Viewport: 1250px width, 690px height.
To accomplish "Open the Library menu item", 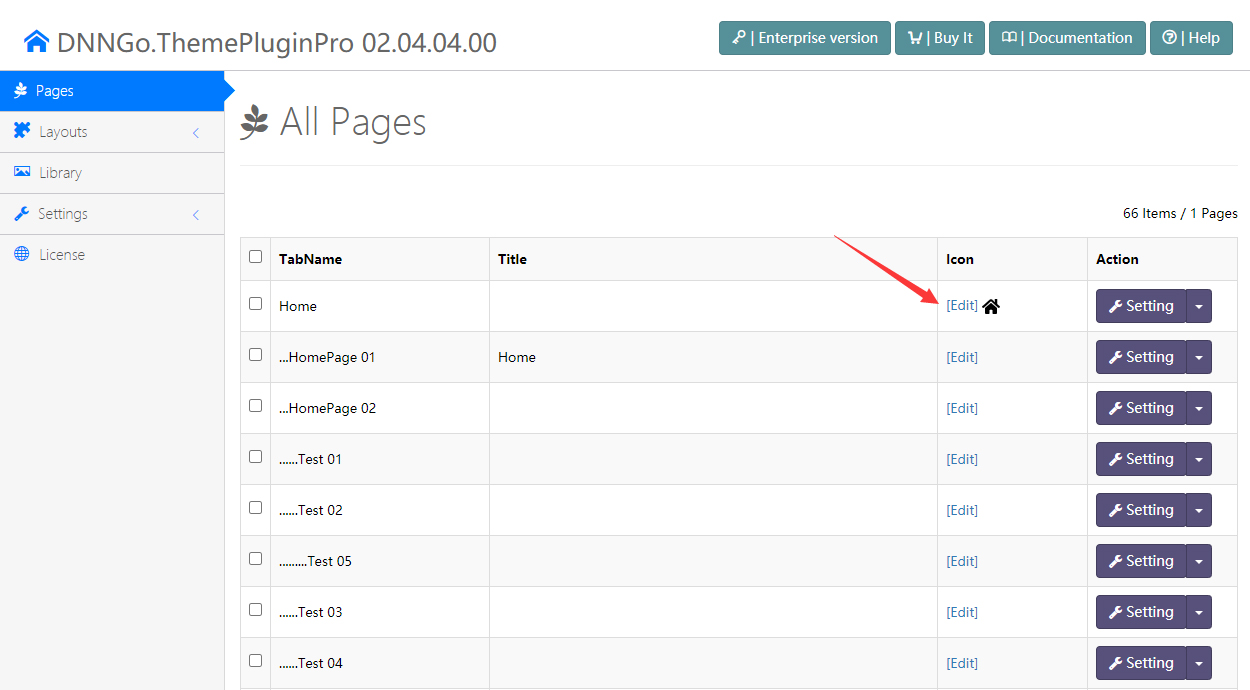I will [112, 173].
